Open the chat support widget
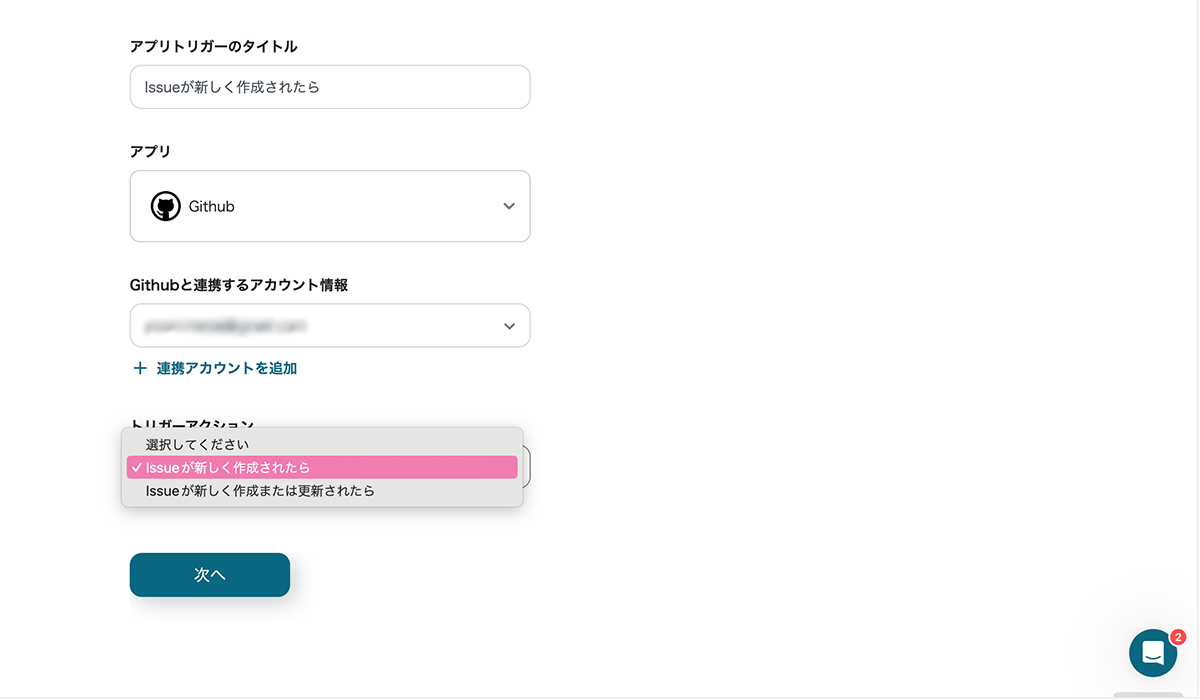This screenshot has height=700, width=1200. [x=1152, y=653]
